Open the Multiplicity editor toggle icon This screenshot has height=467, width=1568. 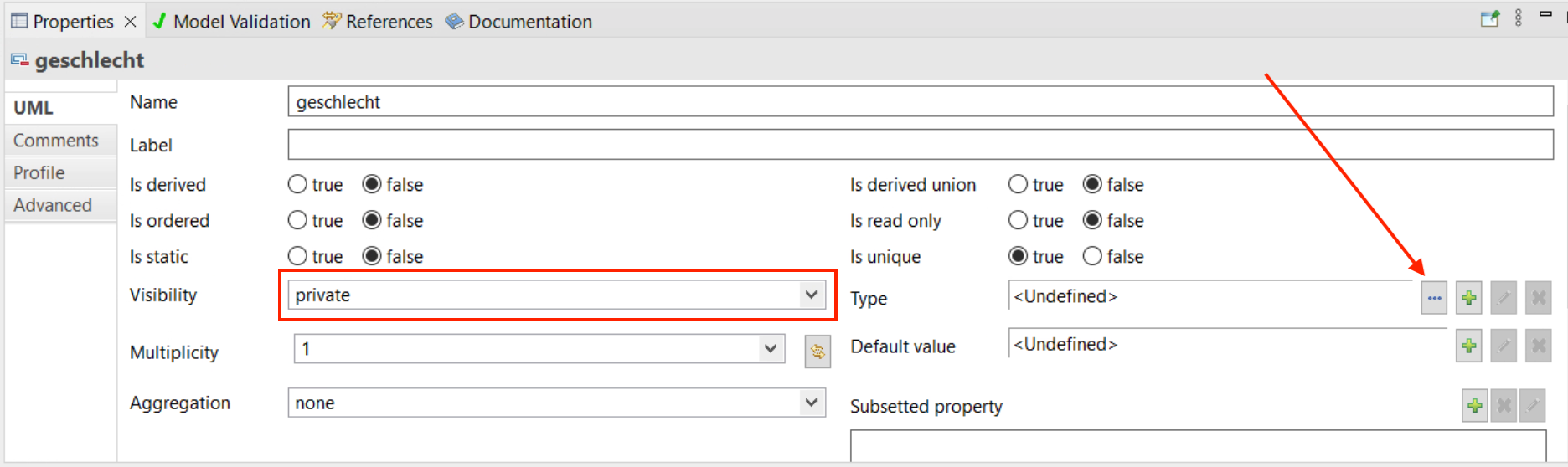(818, 352)
